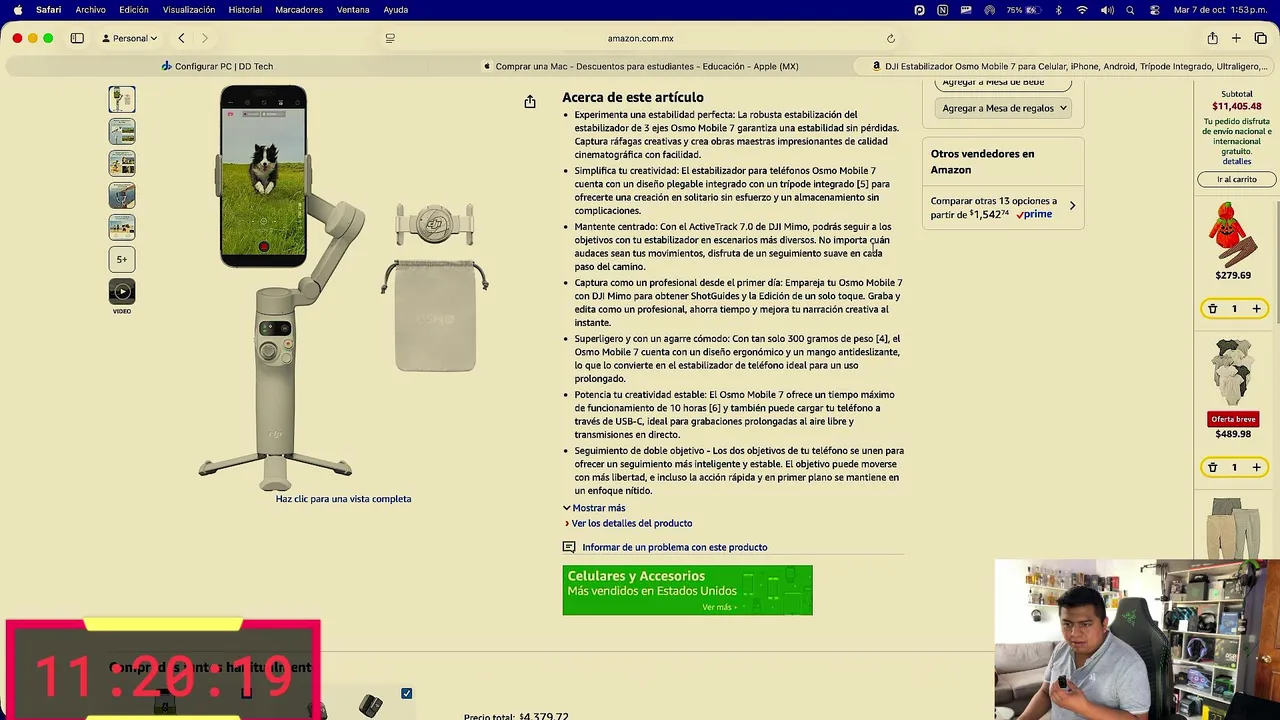Open the Personal profile dropdown

click(130, 38)
